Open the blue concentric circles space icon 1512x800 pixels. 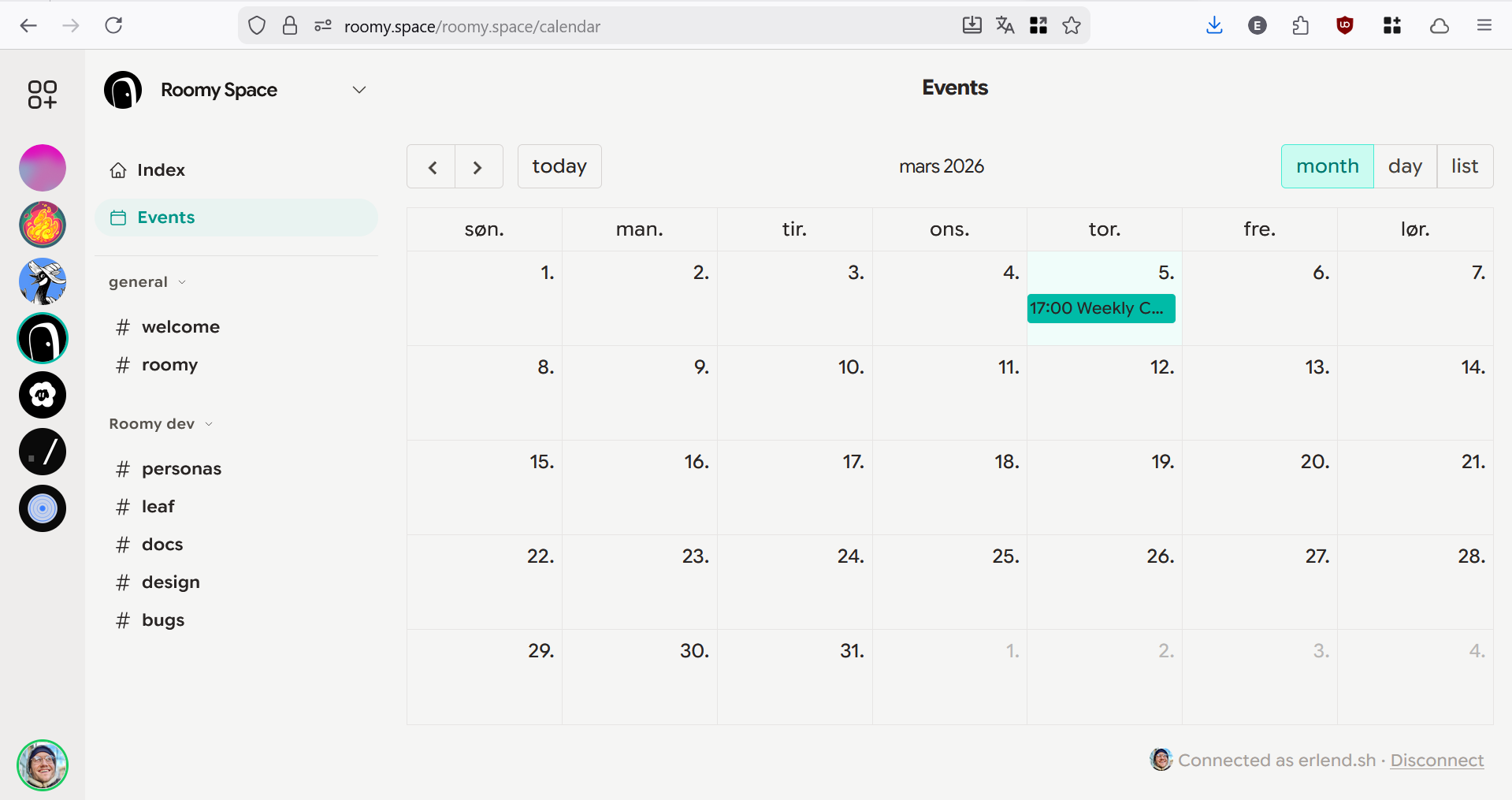click(43, 508)
